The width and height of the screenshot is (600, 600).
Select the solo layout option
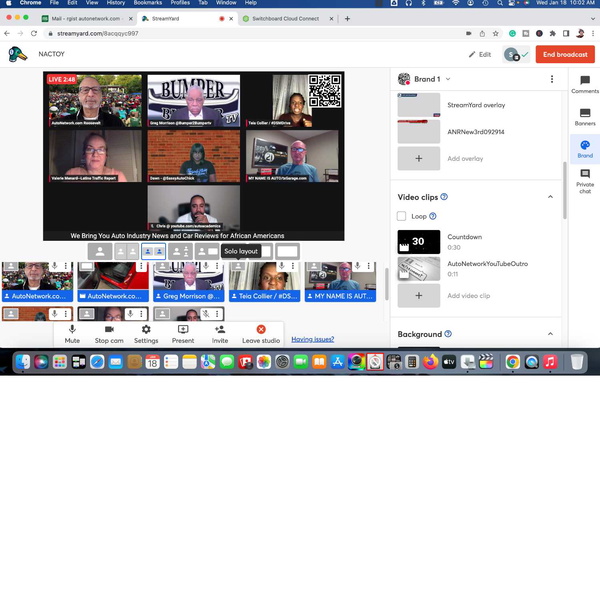pos(100,252)
